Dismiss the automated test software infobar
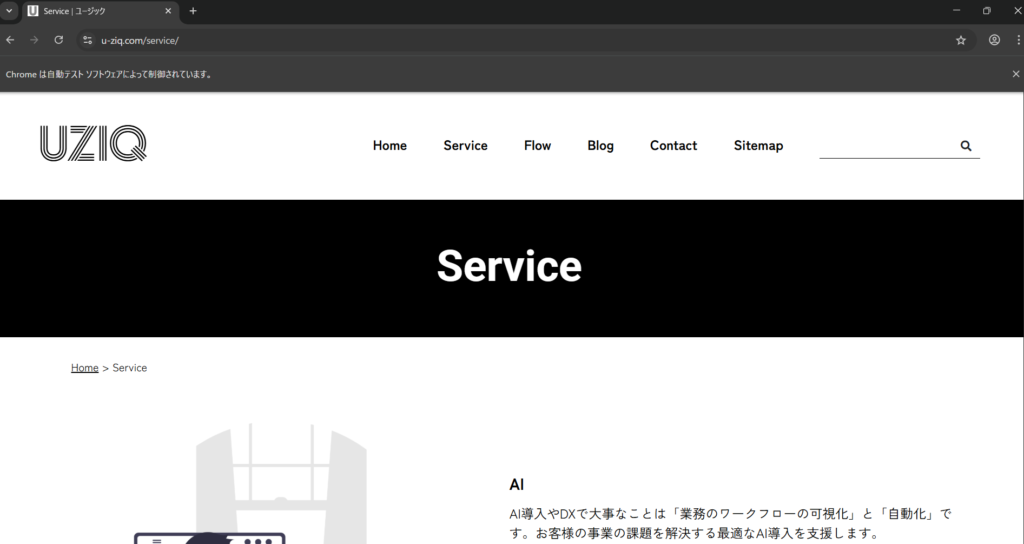The image size is (1024, 544). point(1016,74)
